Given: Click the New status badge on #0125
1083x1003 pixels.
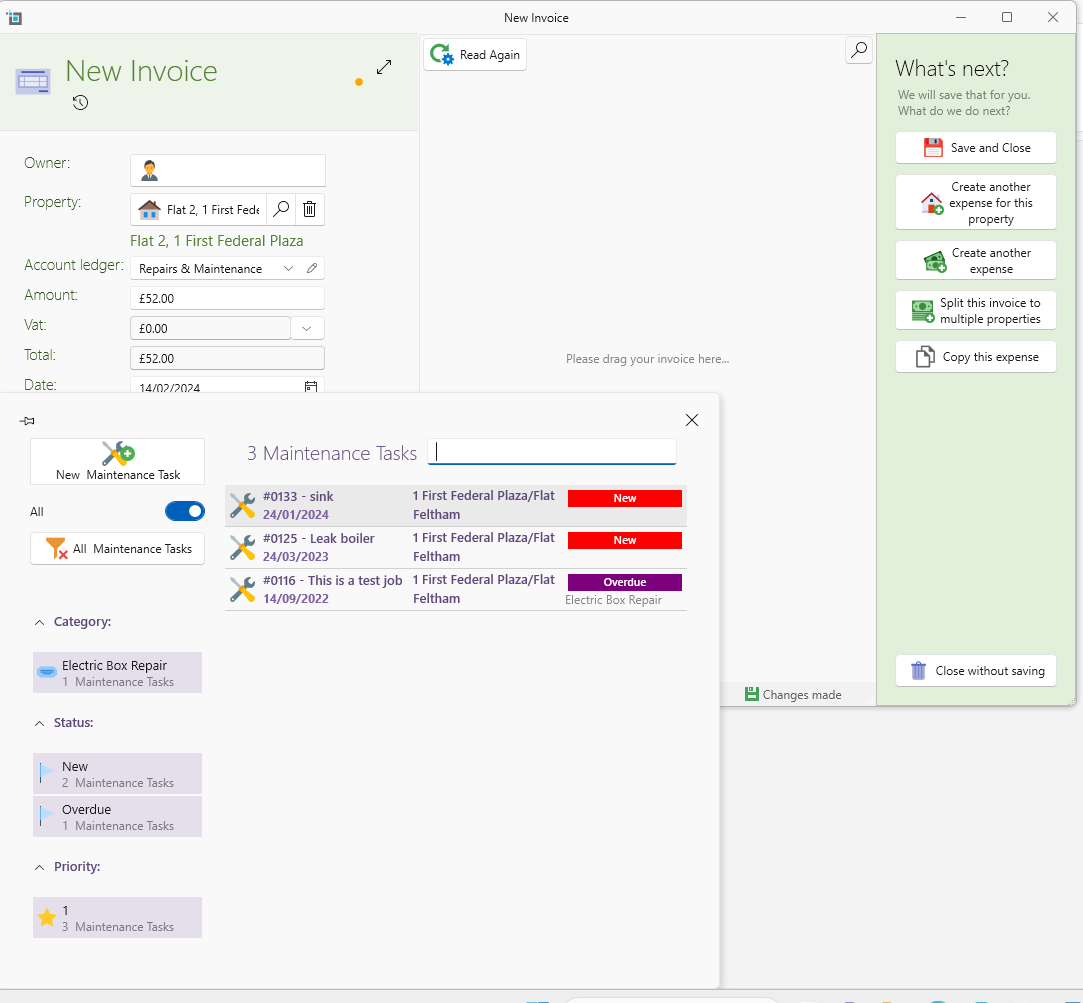Looking at the screenshot, I should tap(624, 540).
